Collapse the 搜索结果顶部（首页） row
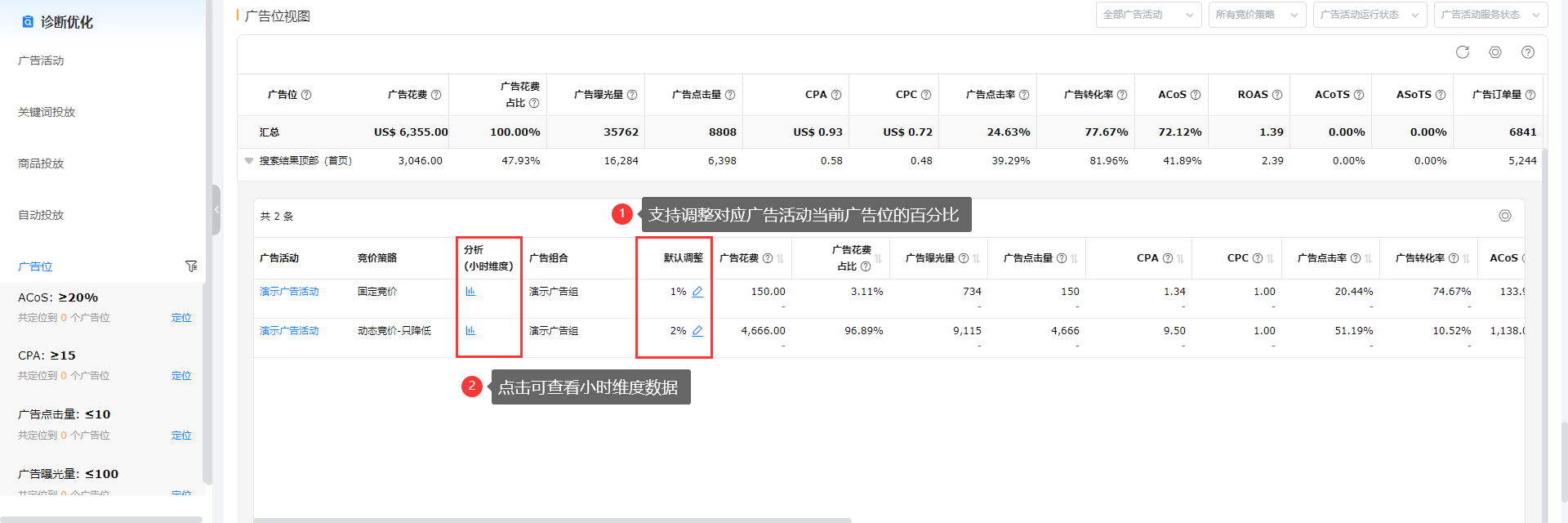 pyautogui.click(x=249, y=161)
